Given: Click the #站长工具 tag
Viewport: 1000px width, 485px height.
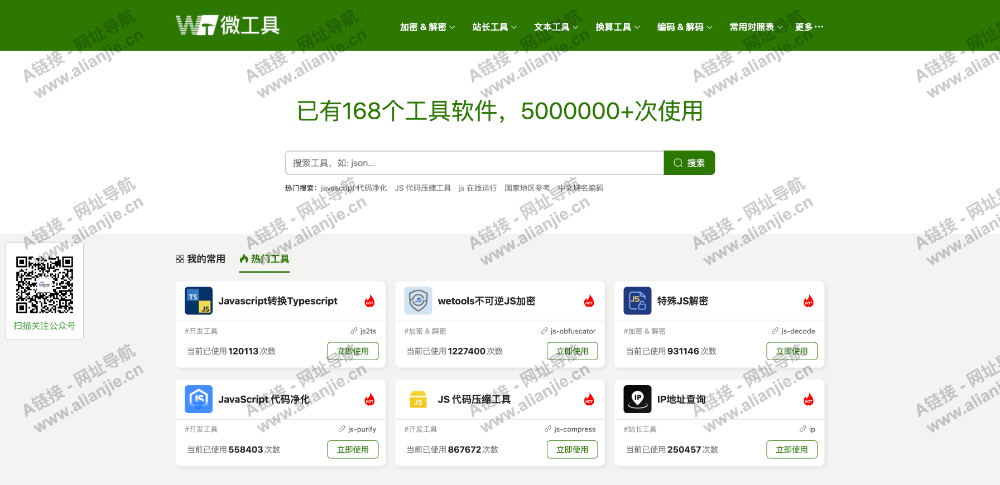Looking at the screenshot, I should (640, 429).
